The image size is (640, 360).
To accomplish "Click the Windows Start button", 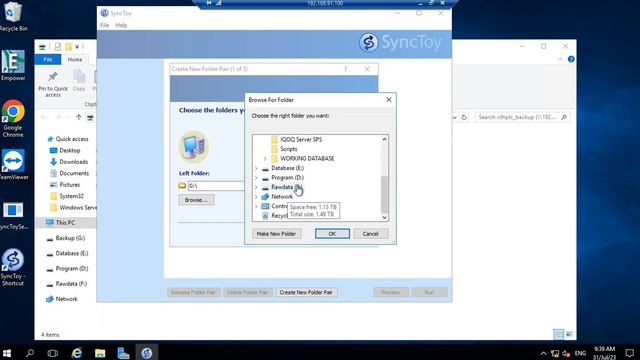I will click(7, 353).
